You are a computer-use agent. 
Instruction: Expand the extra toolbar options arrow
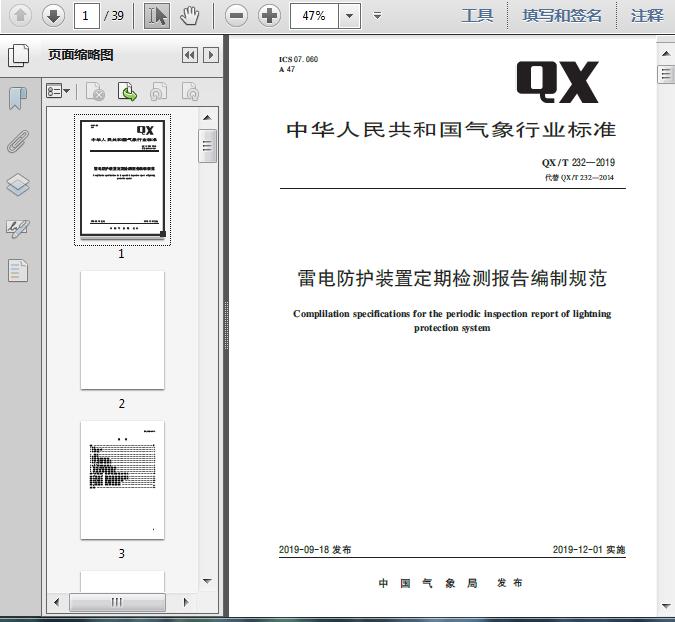coord(377,16)
